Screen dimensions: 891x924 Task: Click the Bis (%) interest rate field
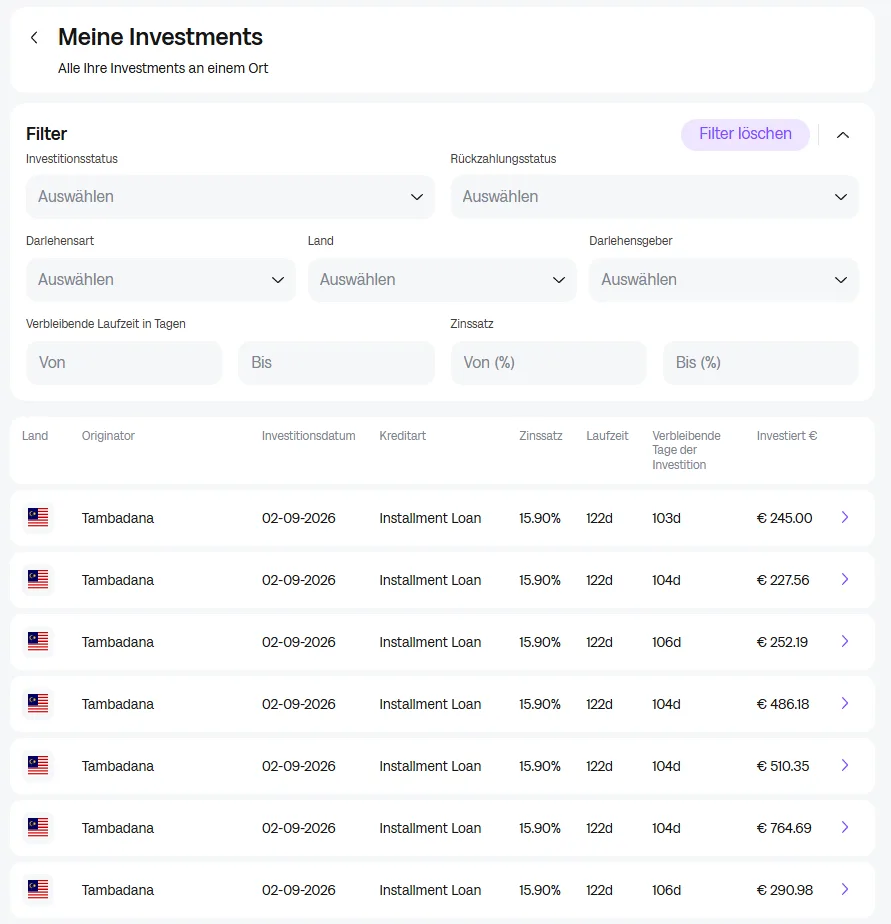pyautogui.click(x=761, y=363)
